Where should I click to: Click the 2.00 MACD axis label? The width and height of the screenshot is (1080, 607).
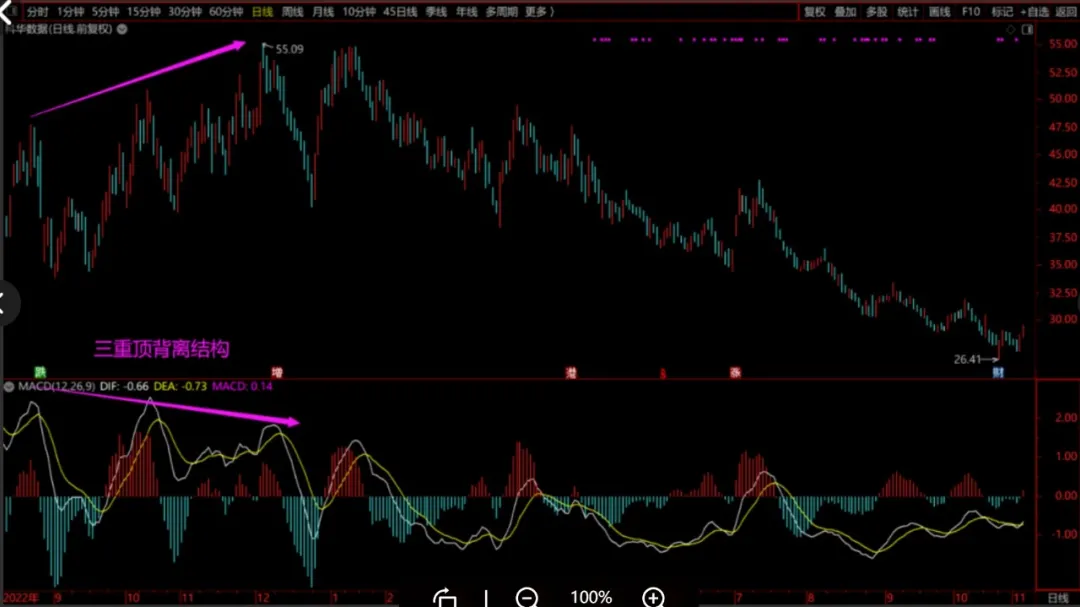(x=1066, y=418)
